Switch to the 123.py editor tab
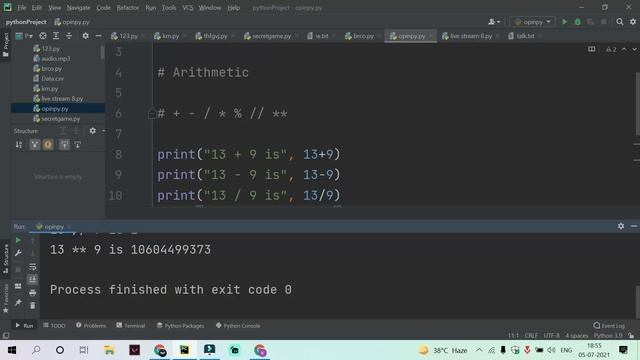 point(128,36)
